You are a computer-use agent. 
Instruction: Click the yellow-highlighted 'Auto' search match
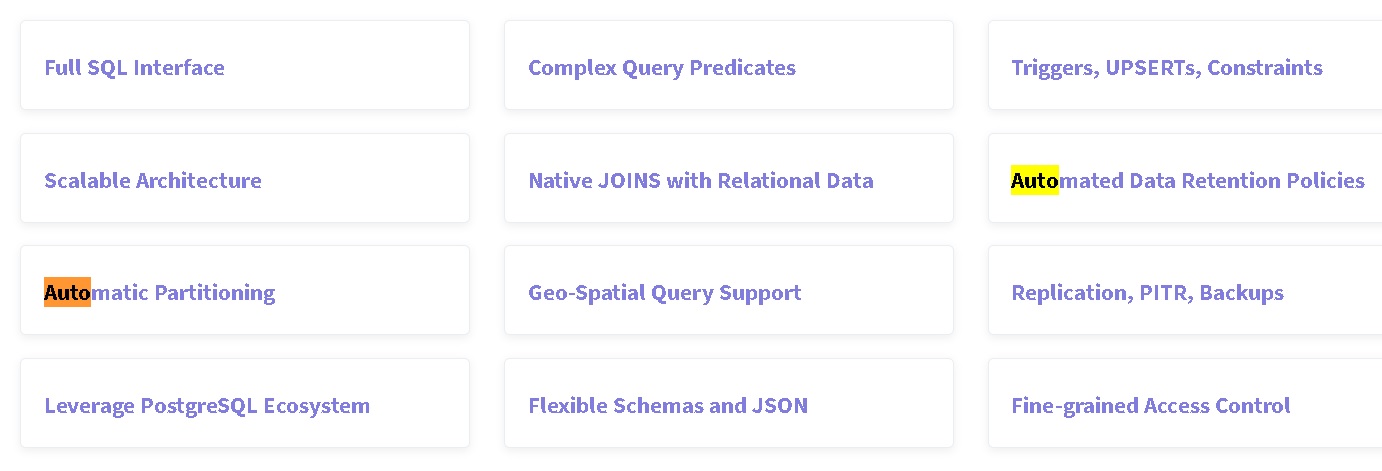(1034, 181)
